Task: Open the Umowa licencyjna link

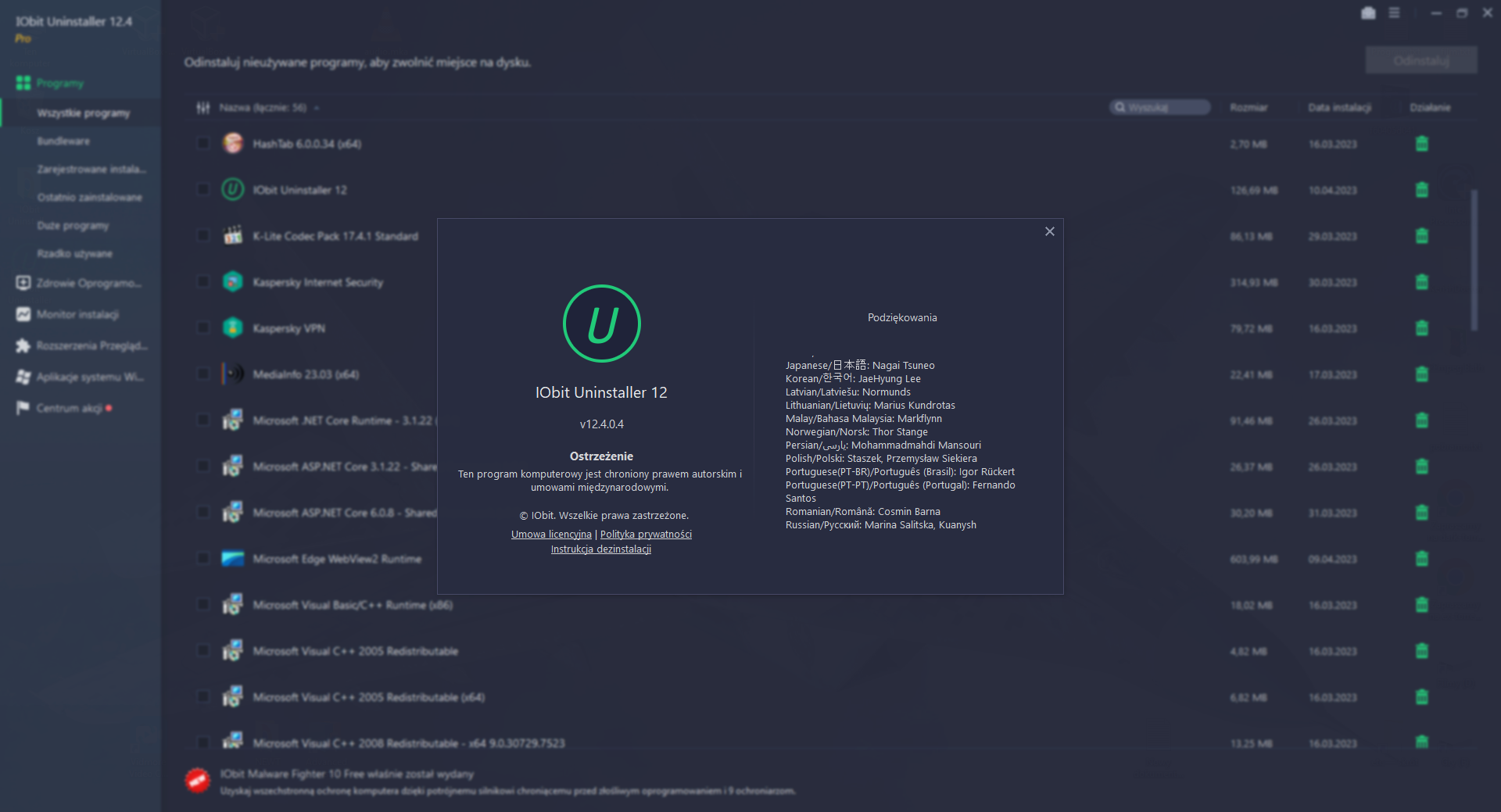Action: (551, 535)
